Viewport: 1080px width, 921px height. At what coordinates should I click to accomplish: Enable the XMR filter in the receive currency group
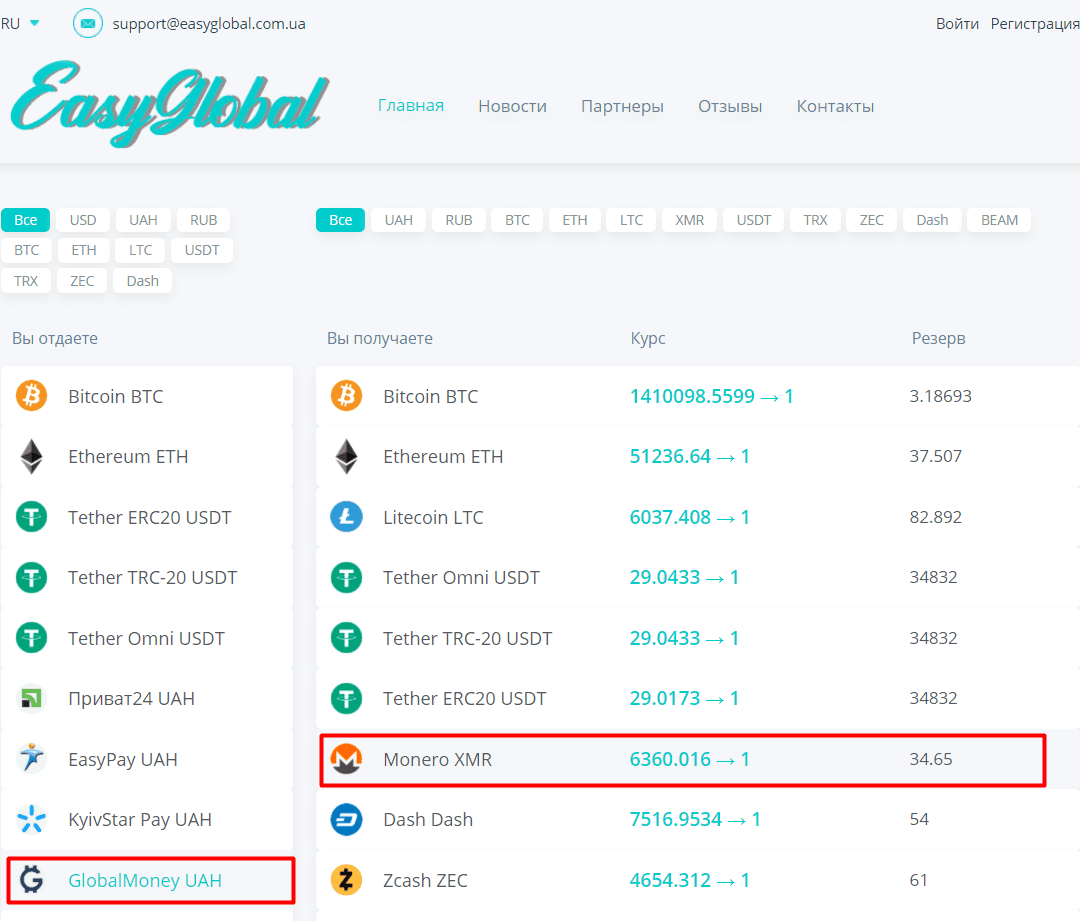(x=689, y=219)
